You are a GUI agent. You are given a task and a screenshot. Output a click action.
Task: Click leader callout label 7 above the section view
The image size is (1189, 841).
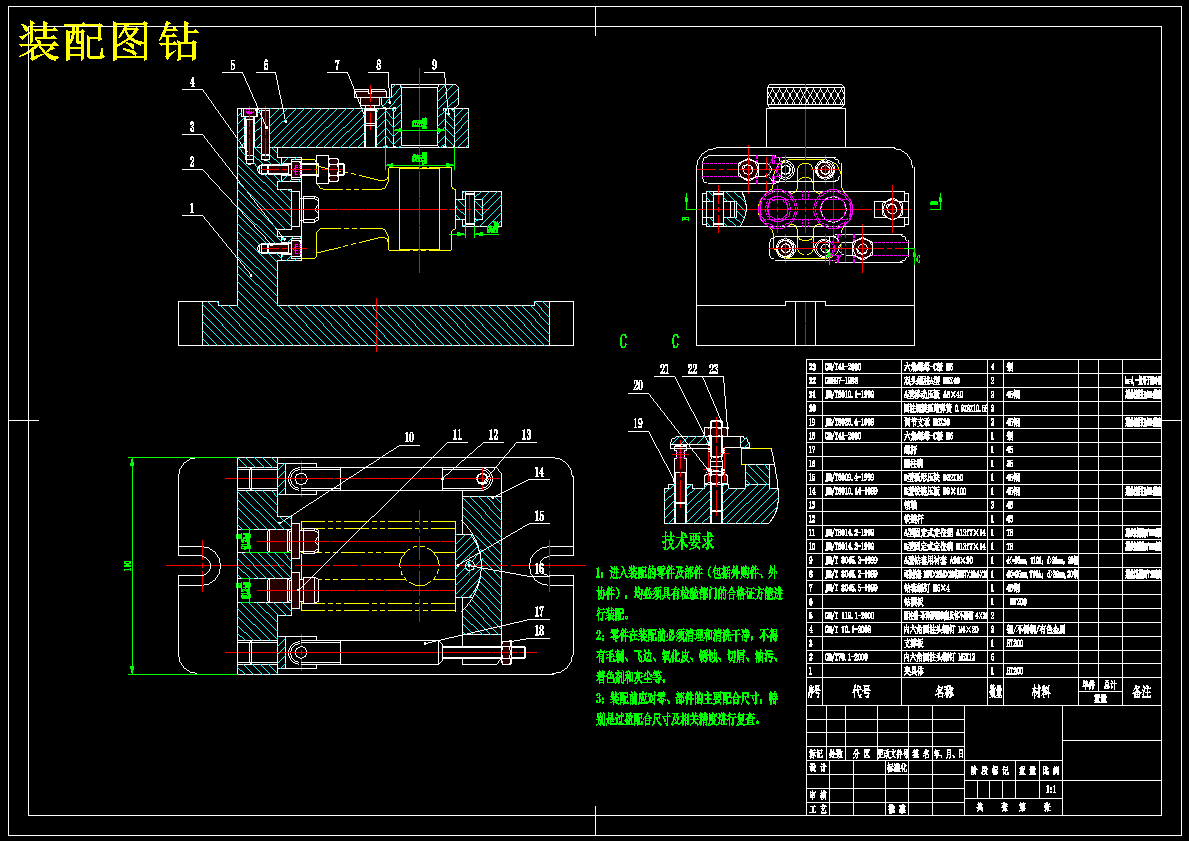coord(337,65)
